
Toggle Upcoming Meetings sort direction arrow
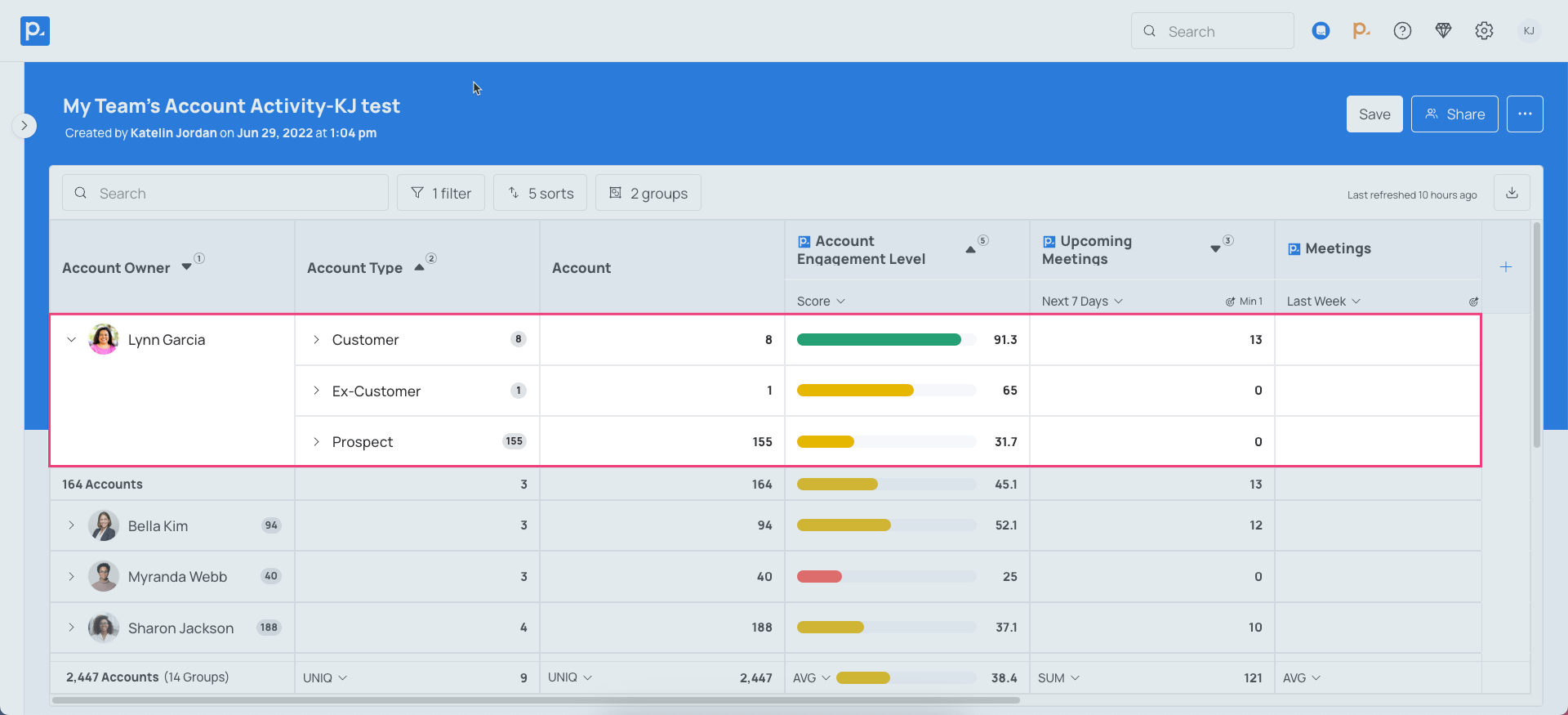click(x=1215, y=249)
